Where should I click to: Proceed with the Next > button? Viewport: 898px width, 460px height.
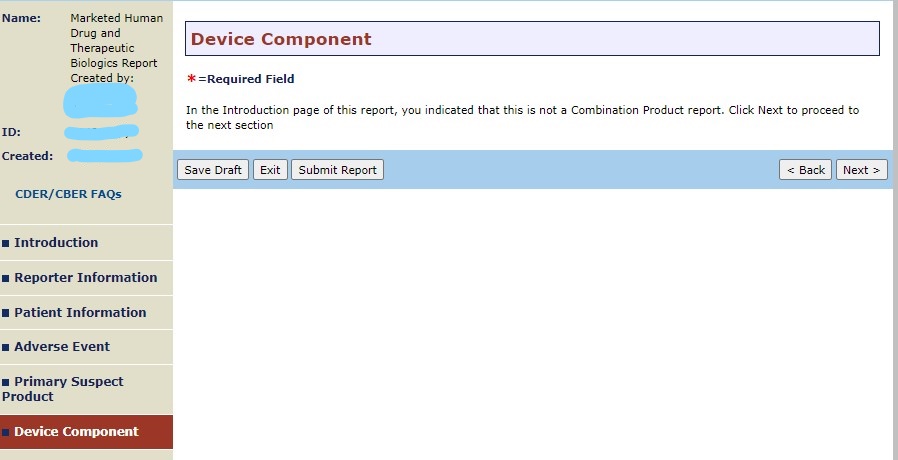[861, 170]
